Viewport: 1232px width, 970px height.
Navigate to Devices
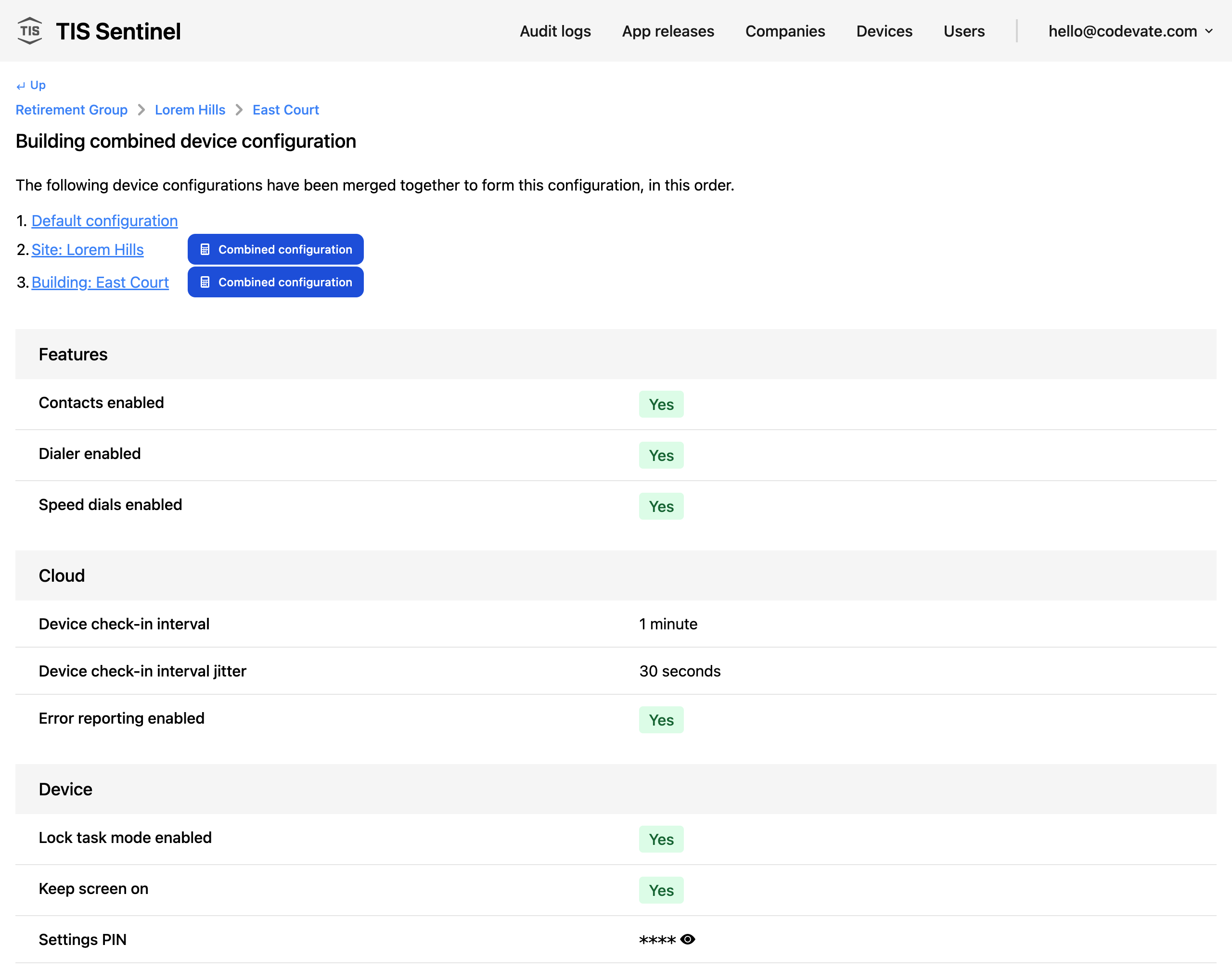[884, 31]
